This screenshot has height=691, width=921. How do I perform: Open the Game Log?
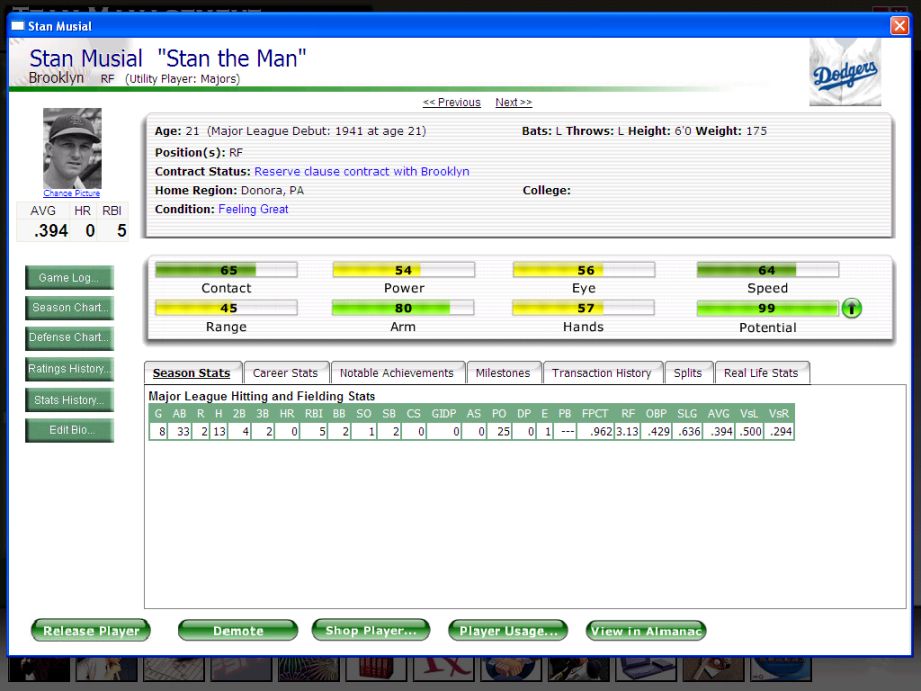click(69, 278)
